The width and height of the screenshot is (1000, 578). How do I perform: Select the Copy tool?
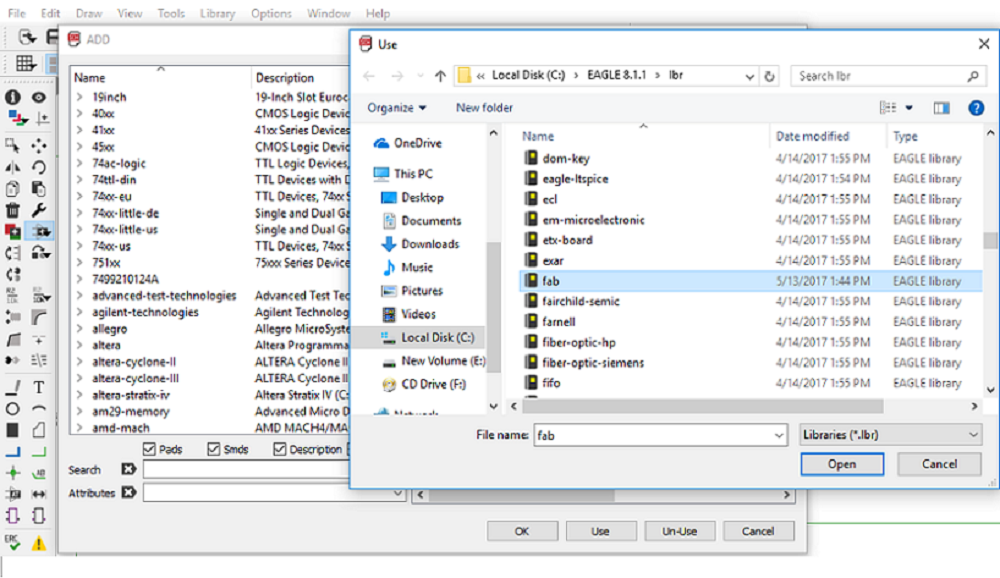tap(13, 189)
